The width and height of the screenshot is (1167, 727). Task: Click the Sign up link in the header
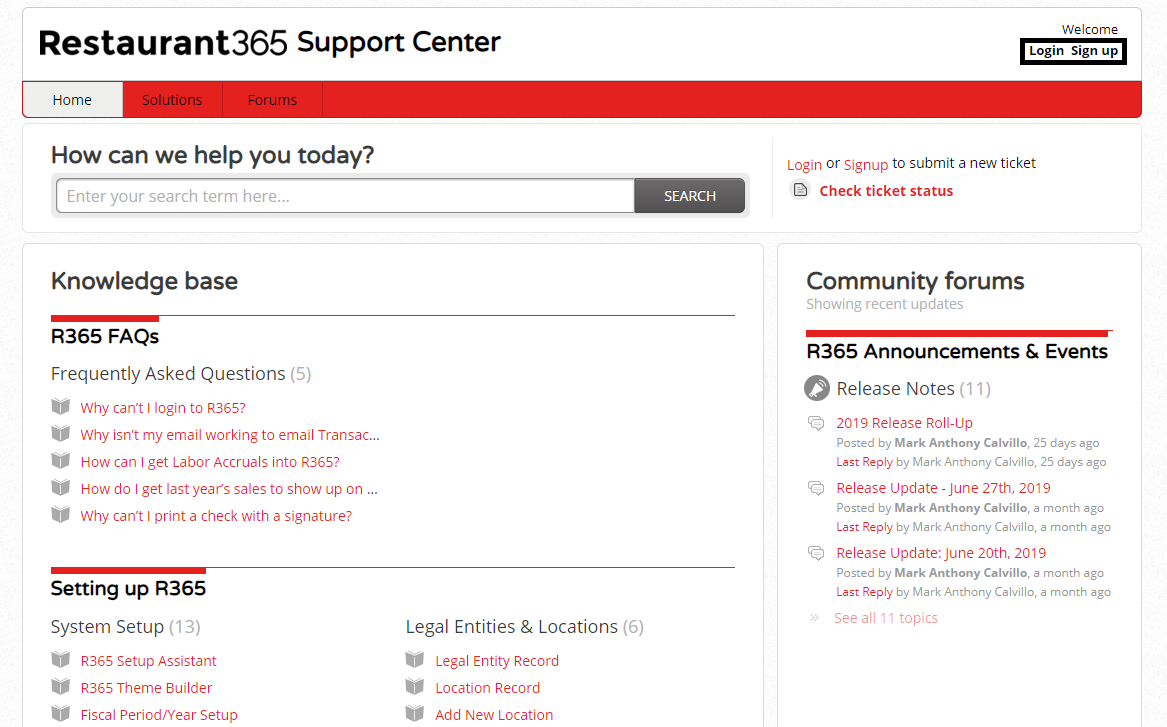(1094, 51)
